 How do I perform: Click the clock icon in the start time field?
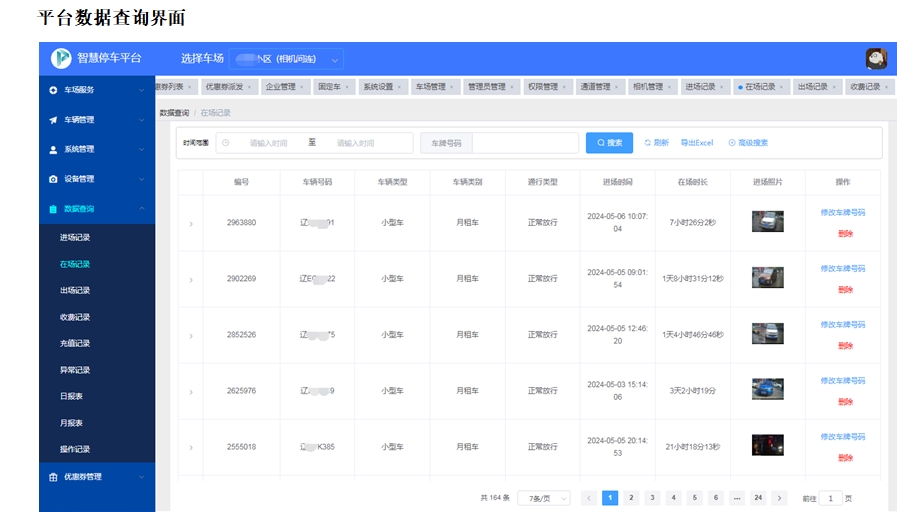click(x=226, y=143)
